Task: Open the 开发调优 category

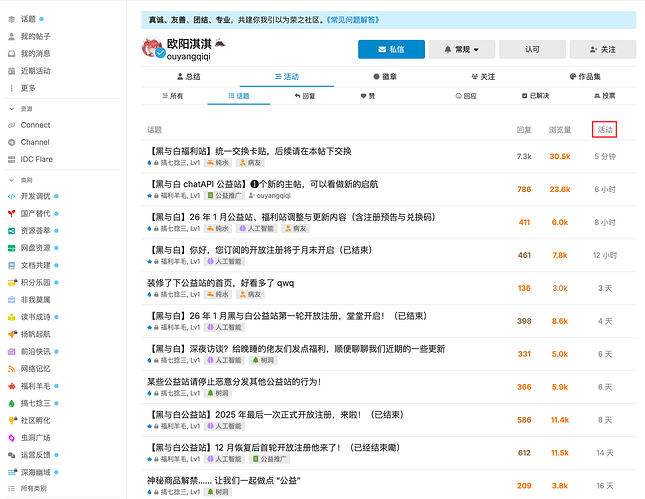Action: [35, 196]
